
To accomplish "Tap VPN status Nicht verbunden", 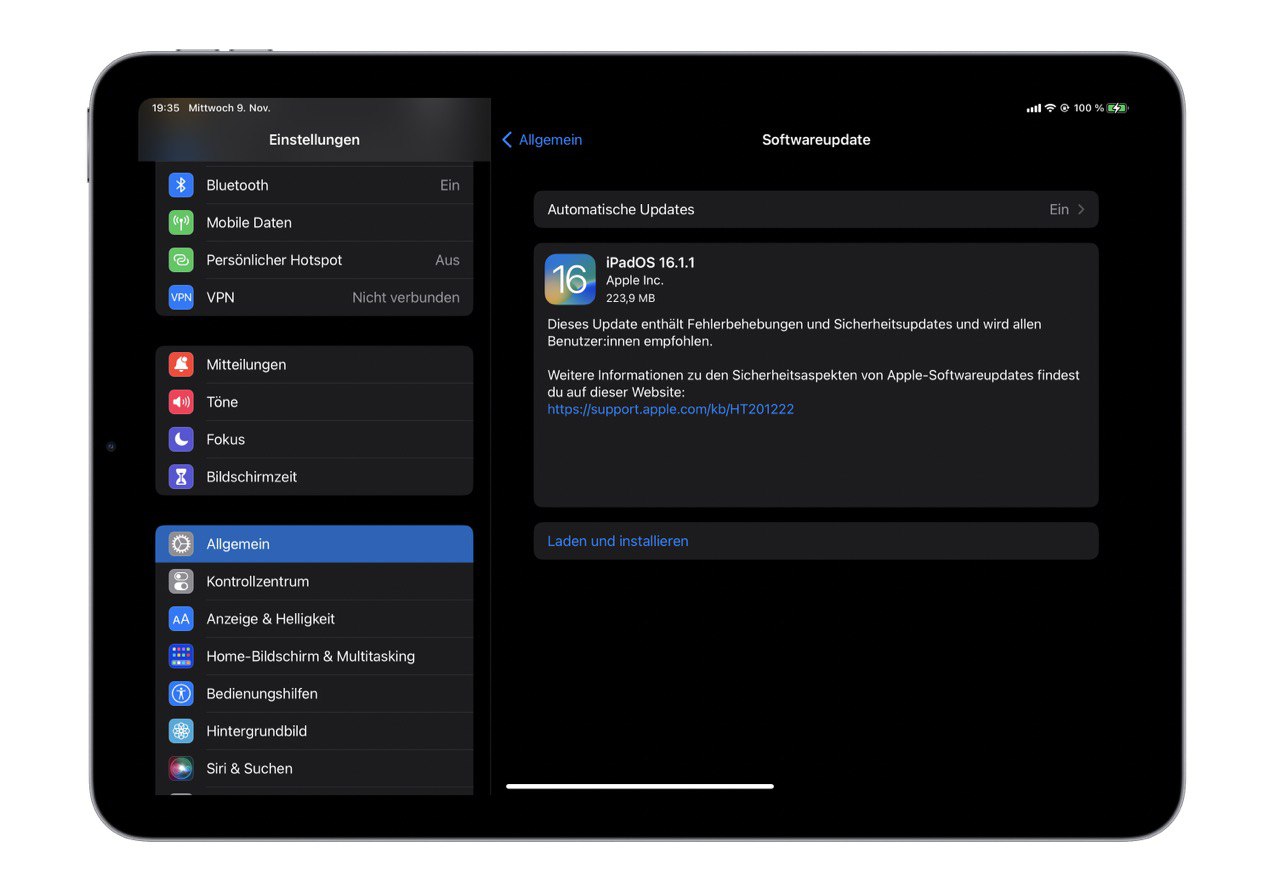I will [406, 297].
